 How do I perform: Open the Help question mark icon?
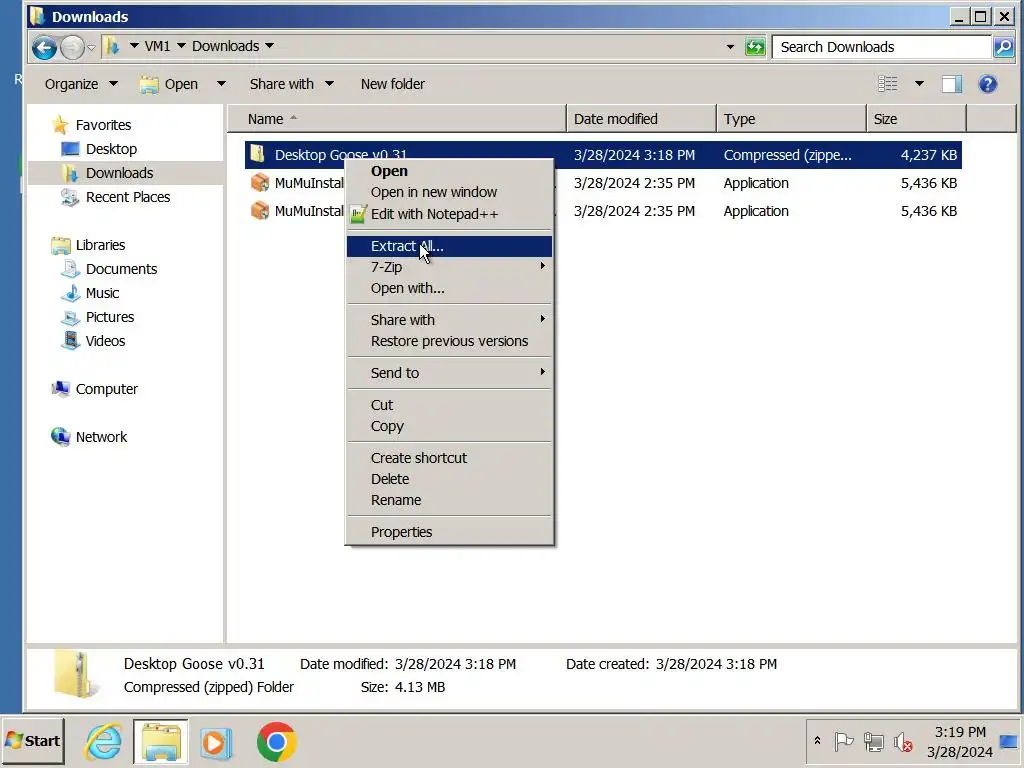[987, 84]
